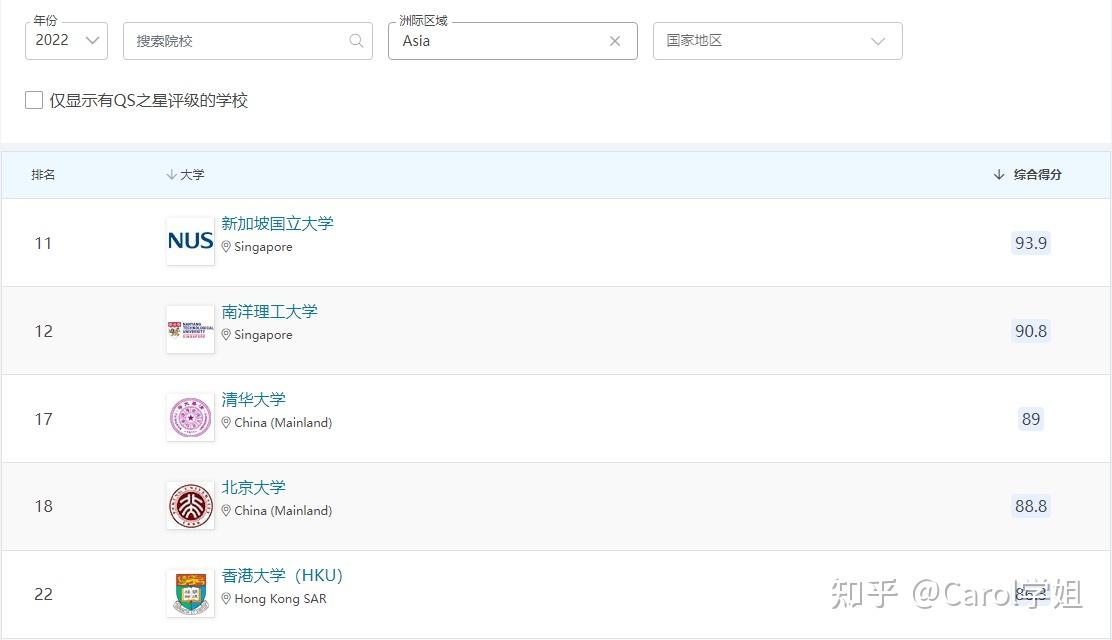Clear the Asia region filter

(x=615, y=41)
